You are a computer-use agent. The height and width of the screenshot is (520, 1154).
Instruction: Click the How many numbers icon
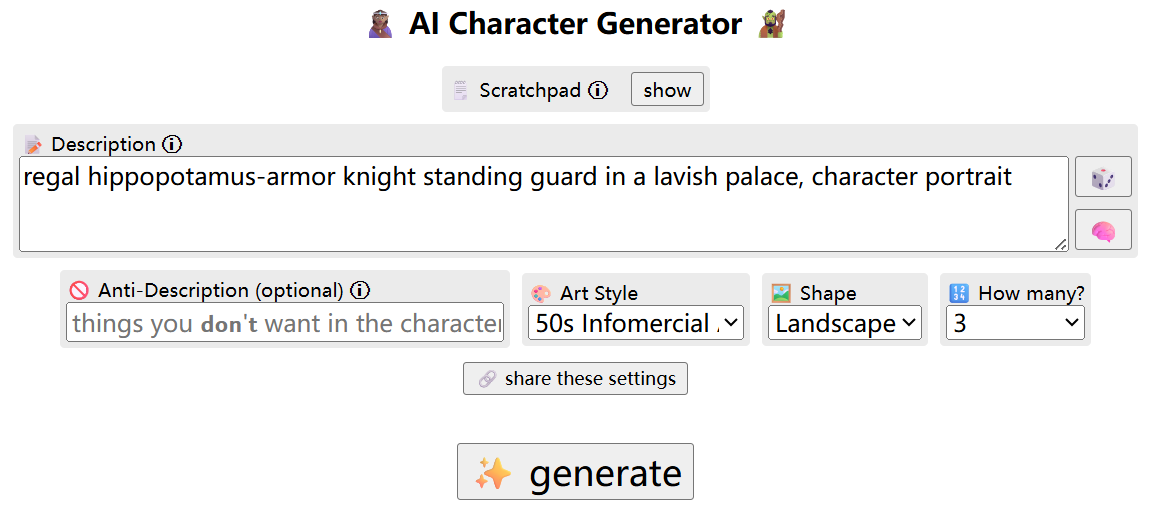(959, 293)
